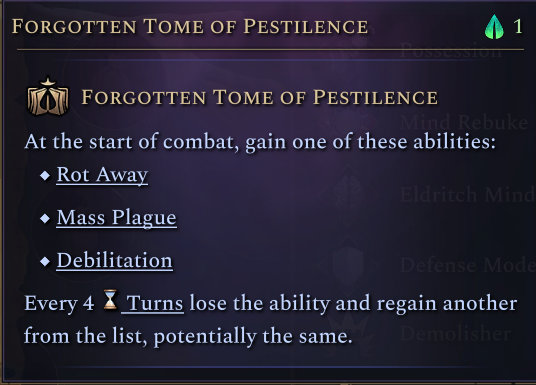Select the faded Defense Mode label
536x385 pixels.
tap(467, 265)
